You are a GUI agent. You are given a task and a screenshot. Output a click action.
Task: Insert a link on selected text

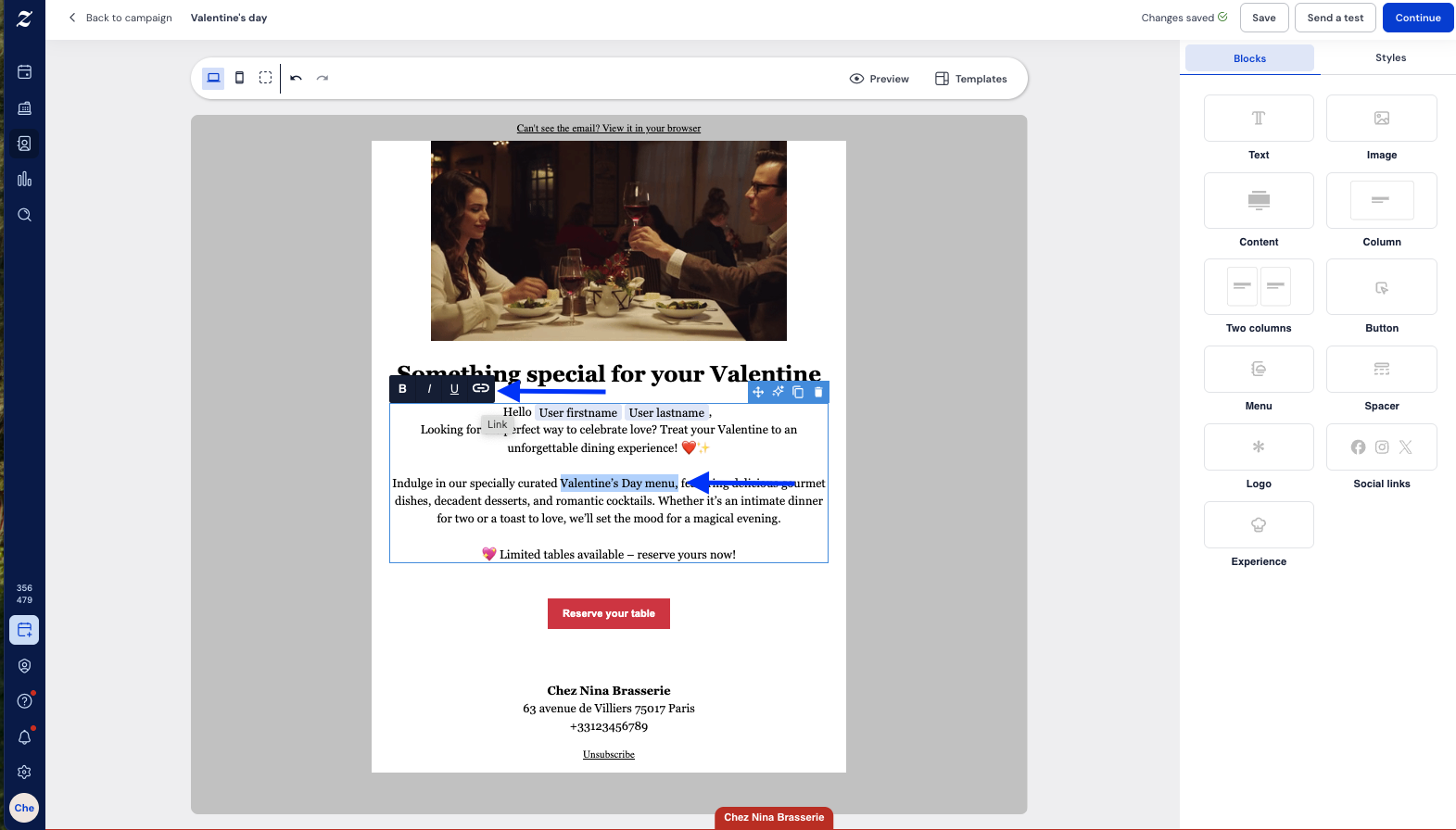480,389
